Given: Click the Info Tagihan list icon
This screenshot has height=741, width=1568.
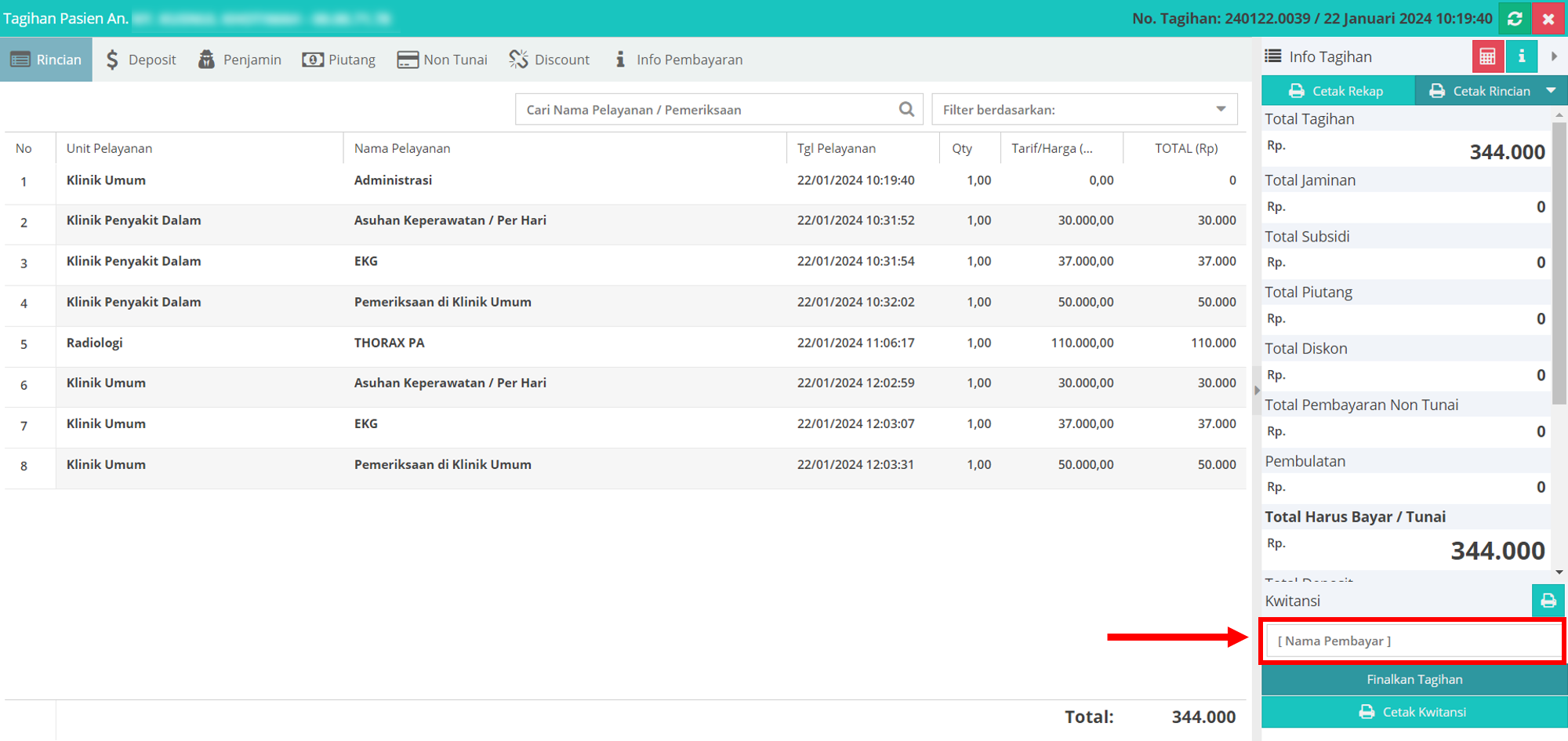Looking at the screenshot, I should (1273, 56).
